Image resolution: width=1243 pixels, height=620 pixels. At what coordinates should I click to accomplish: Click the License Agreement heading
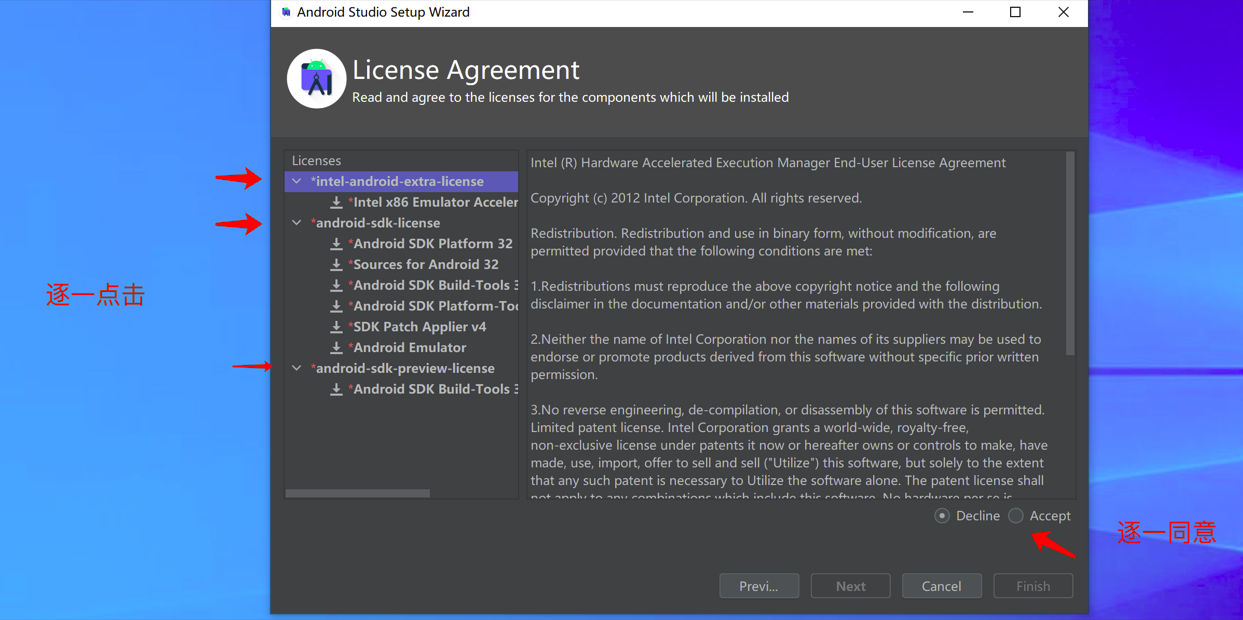pos(466,70)
